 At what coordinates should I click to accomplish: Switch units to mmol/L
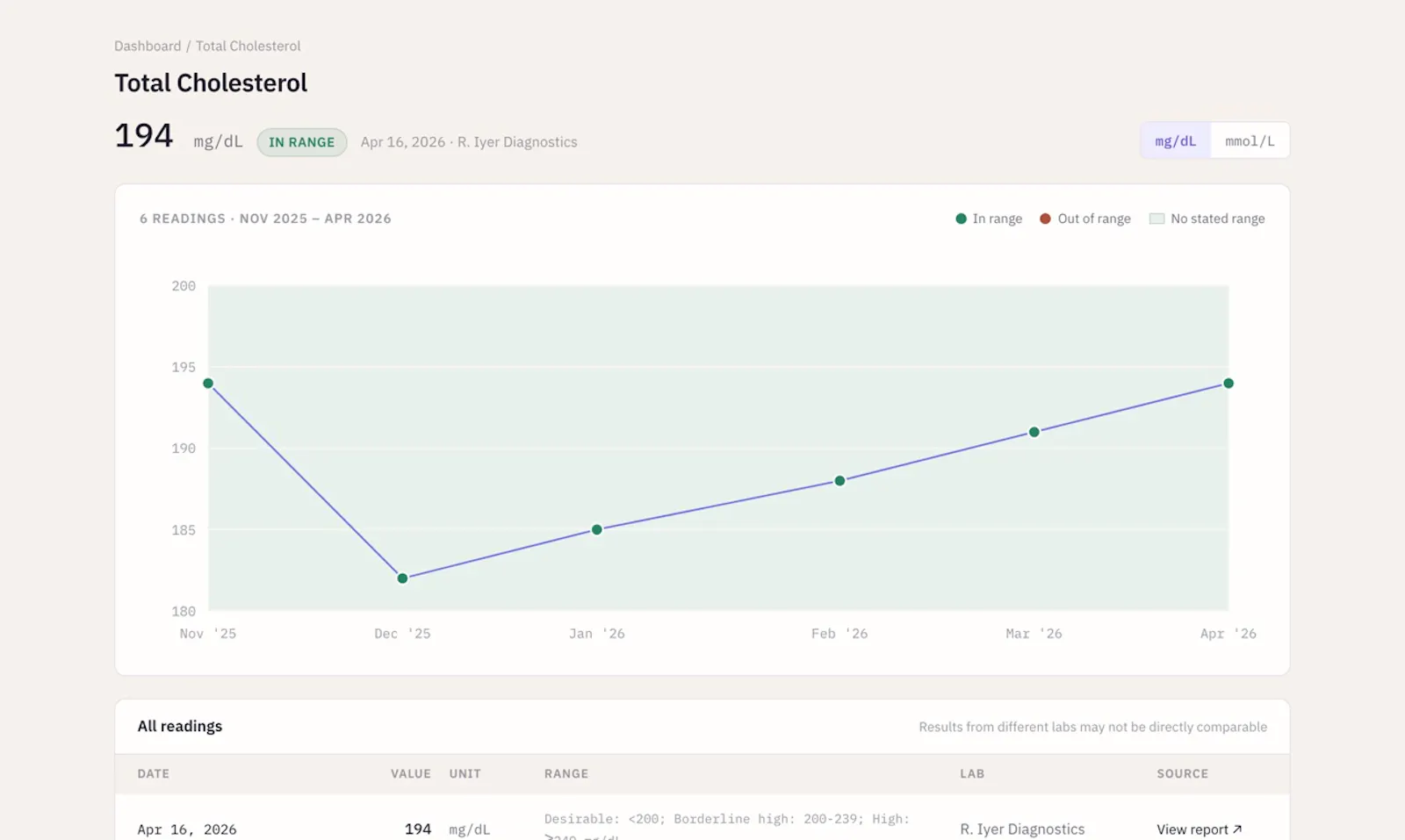1250,140
